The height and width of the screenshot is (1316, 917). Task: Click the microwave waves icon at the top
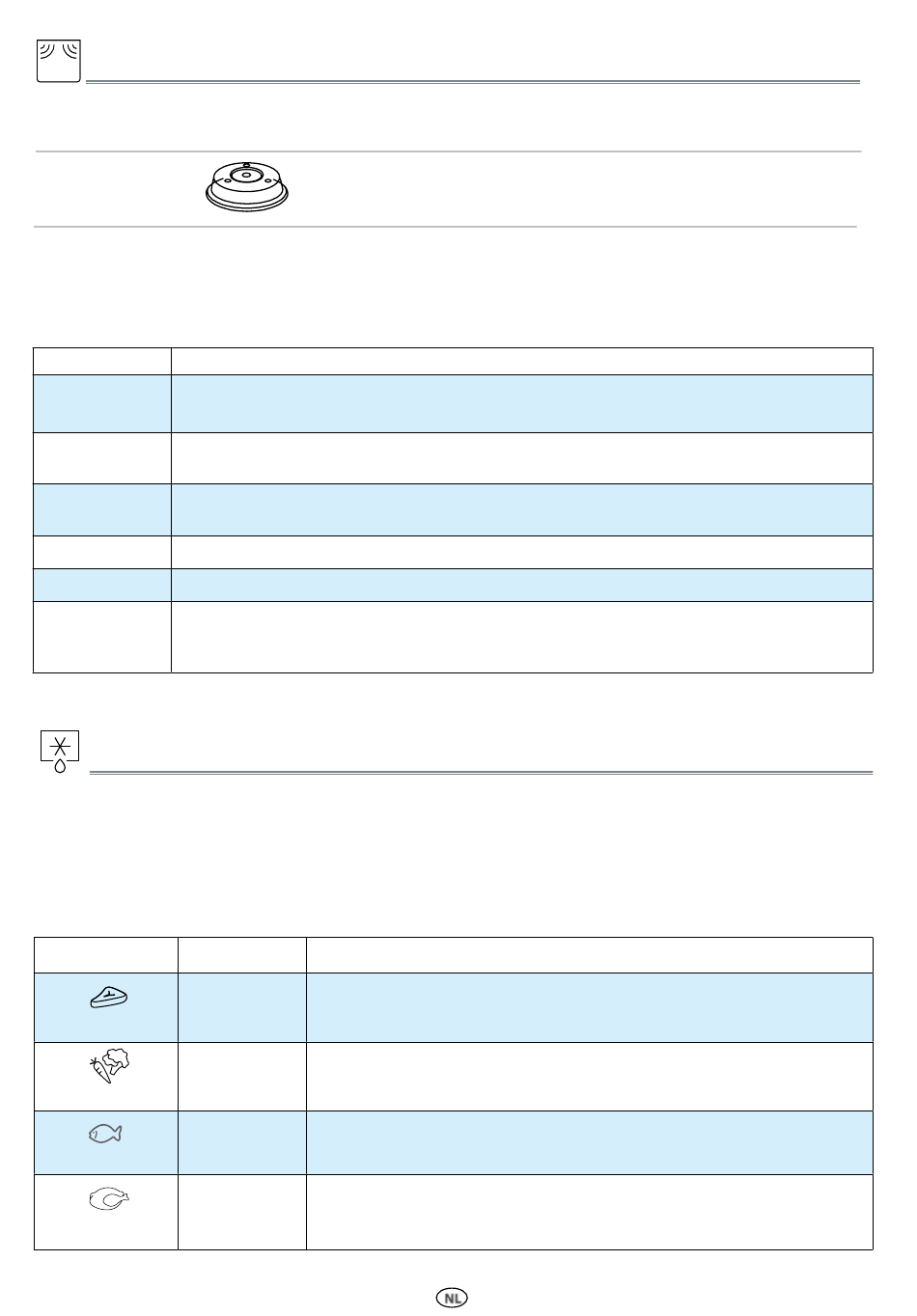pyautogui.click(x=59, y=61)
